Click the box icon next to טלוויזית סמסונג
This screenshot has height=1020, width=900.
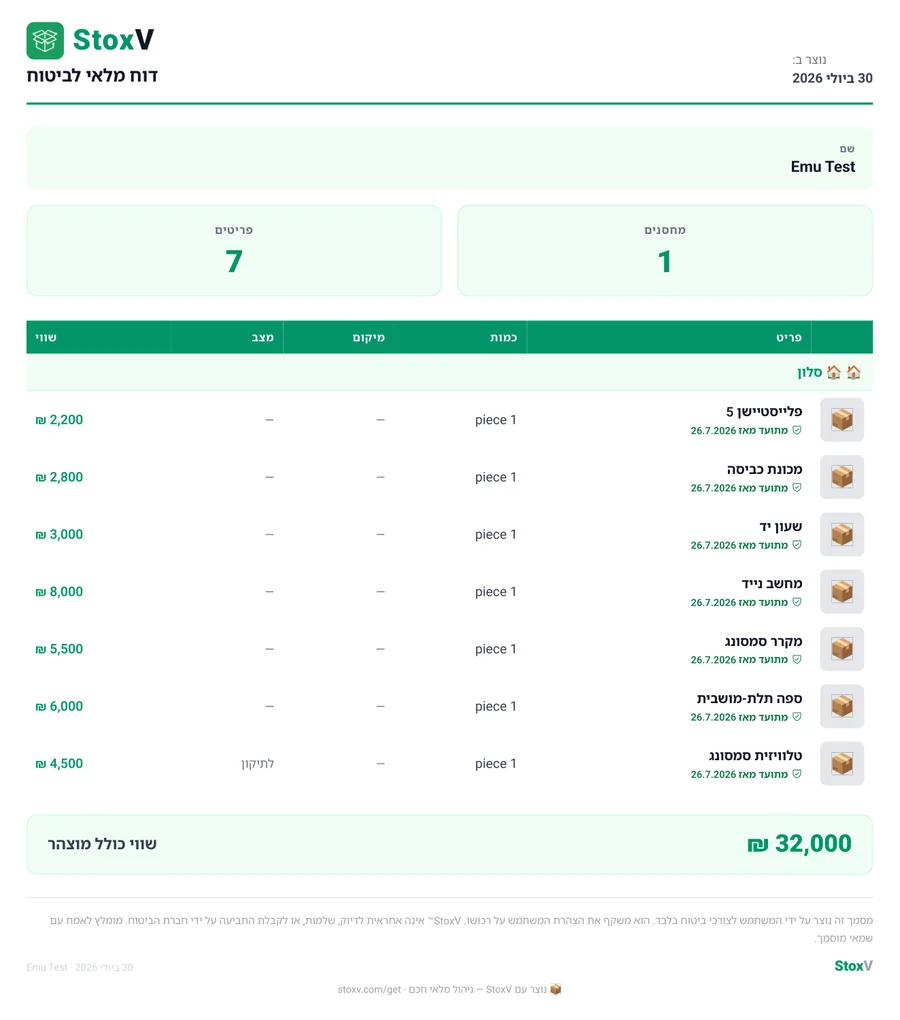[x=841, y=763]
